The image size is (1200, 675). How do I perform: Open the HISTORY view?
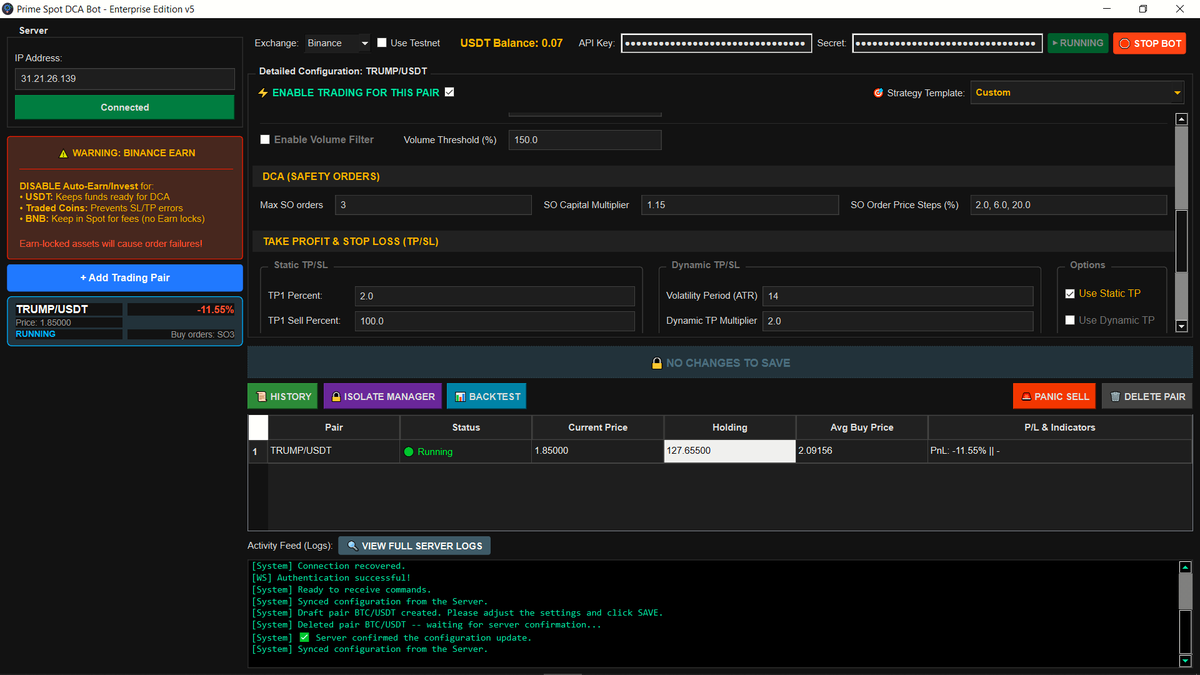tap(283, 396)
